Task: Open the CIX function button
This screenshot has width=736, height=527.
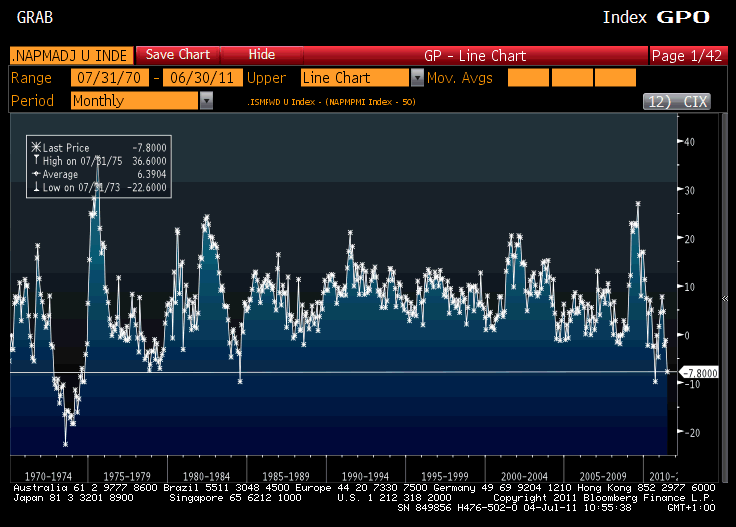Action: (675, 101)
